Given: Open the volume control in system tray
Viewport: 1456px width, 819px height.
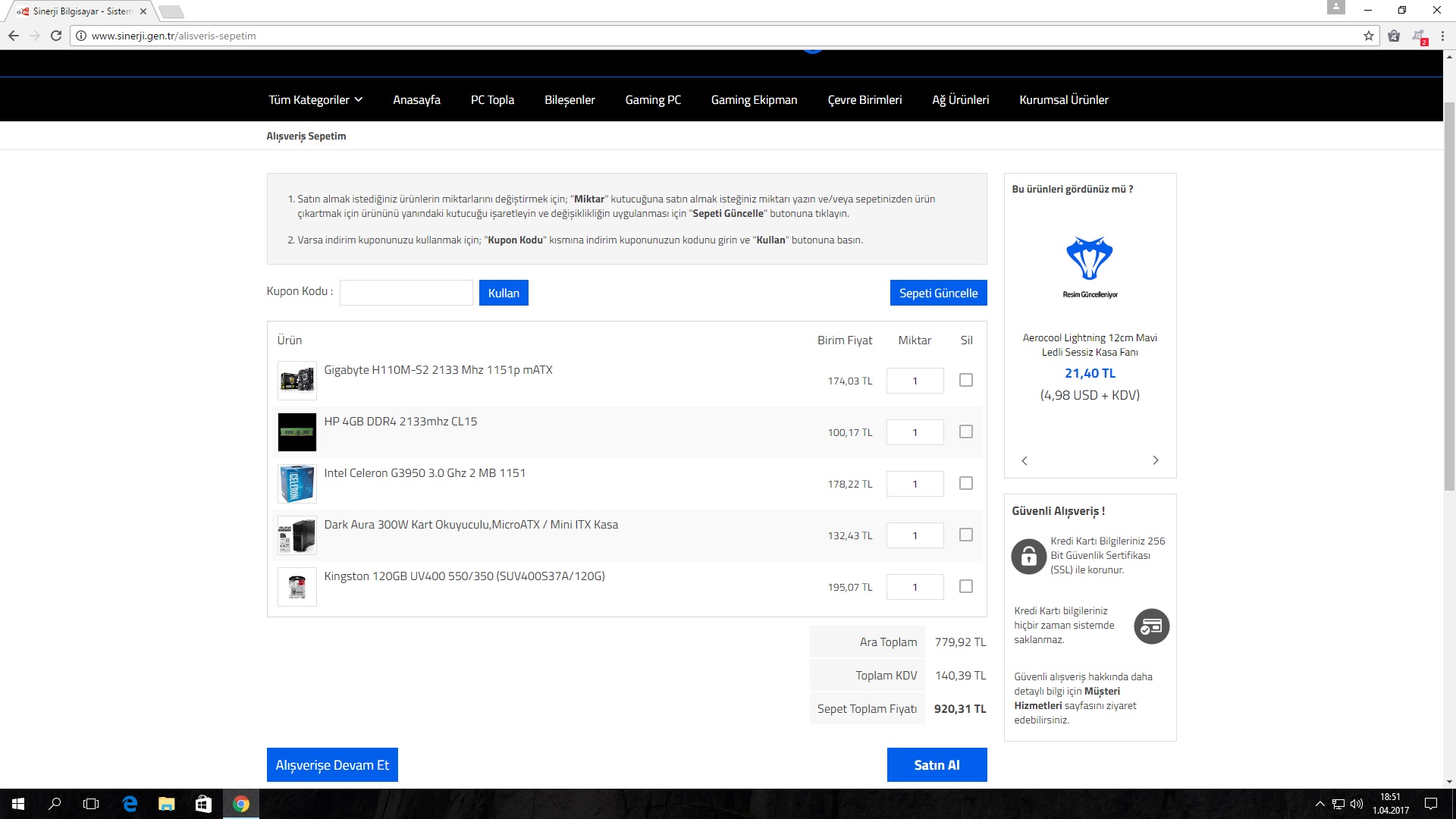Looking at the screenshot, I should click(1357, 804).
